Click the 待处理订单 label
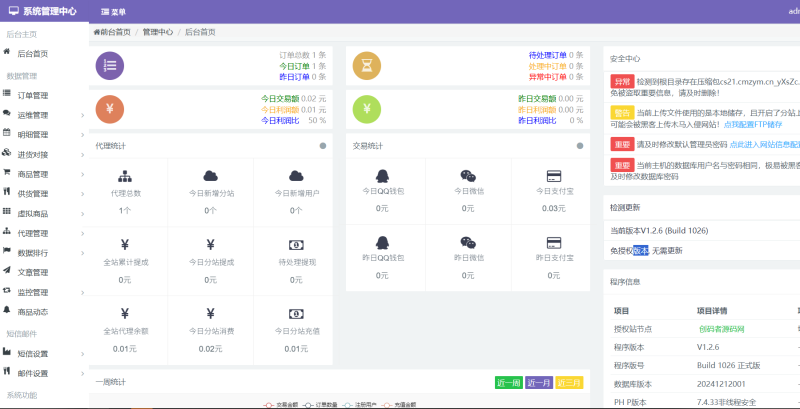The width and height of the screenshot is (800, 409). coord(547,55)
